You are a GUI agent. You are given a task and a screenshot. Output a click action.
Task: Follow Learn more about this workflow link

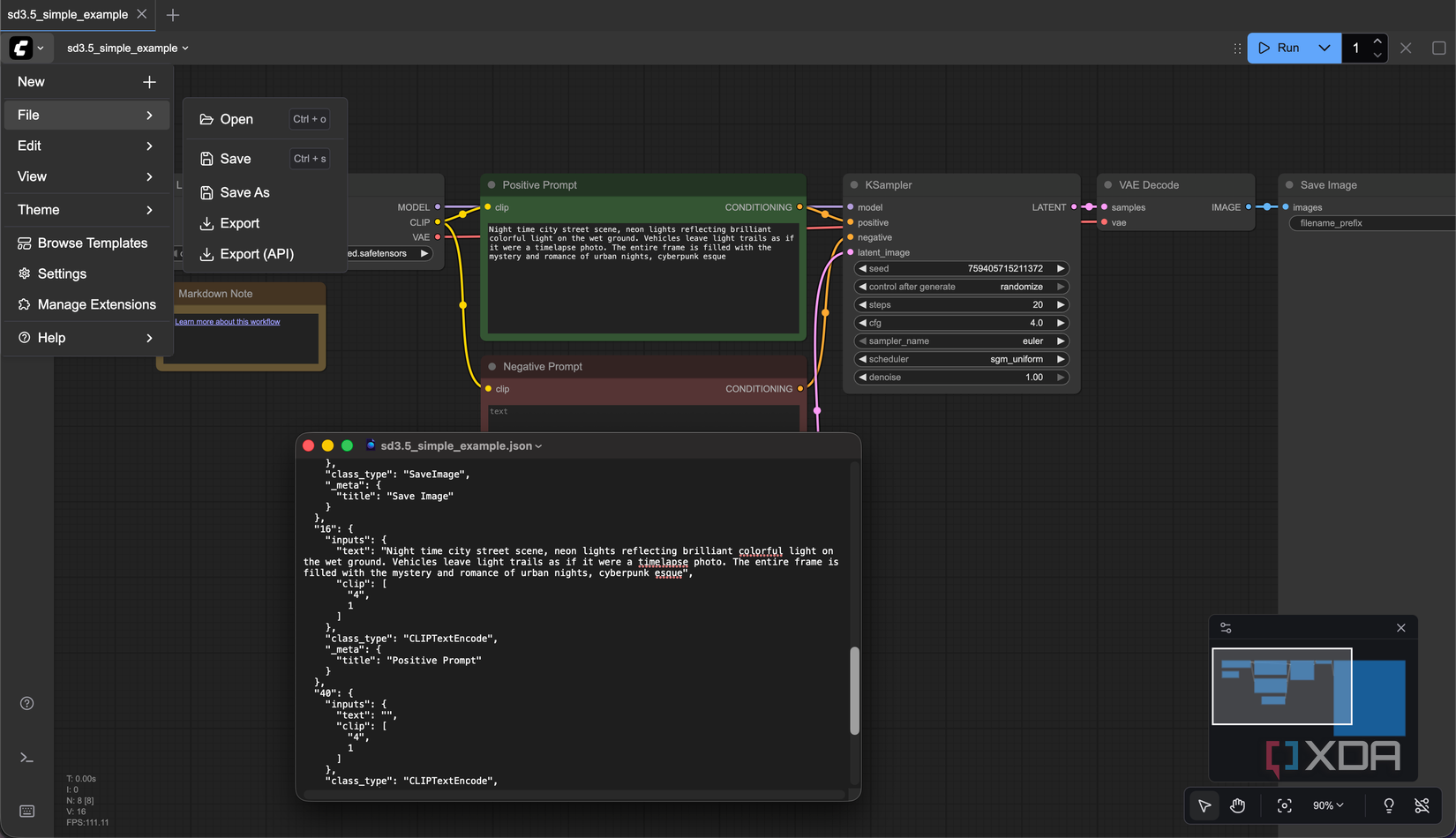point(228,322)
